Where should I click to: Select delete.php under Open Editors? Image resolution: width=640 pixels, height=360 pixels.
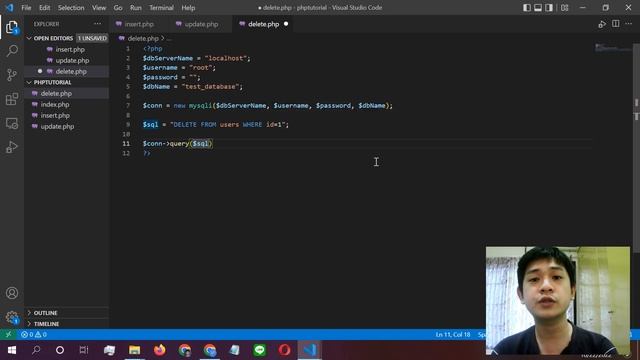coord(67,71)
